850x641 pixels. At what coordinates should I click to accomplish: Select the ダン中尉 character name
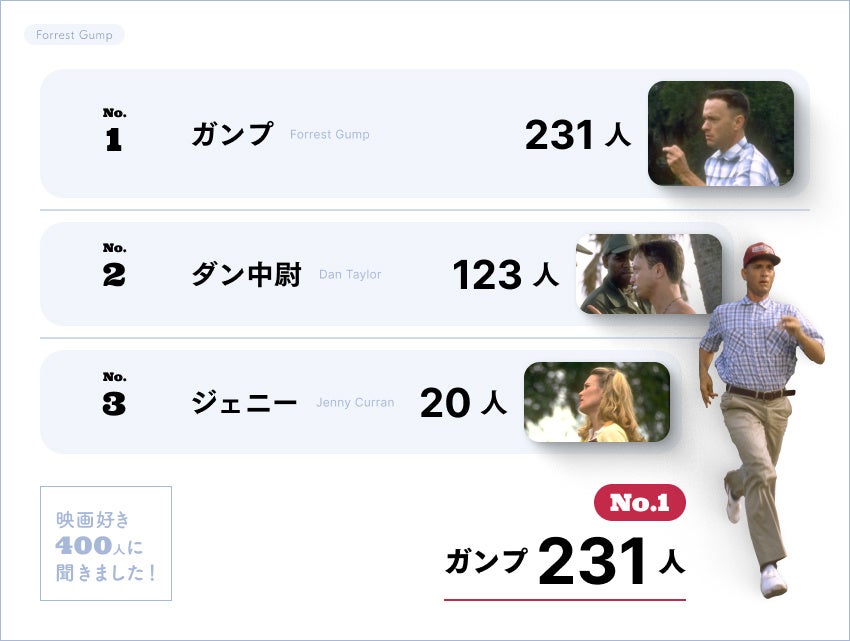click(x=246, y=274)
